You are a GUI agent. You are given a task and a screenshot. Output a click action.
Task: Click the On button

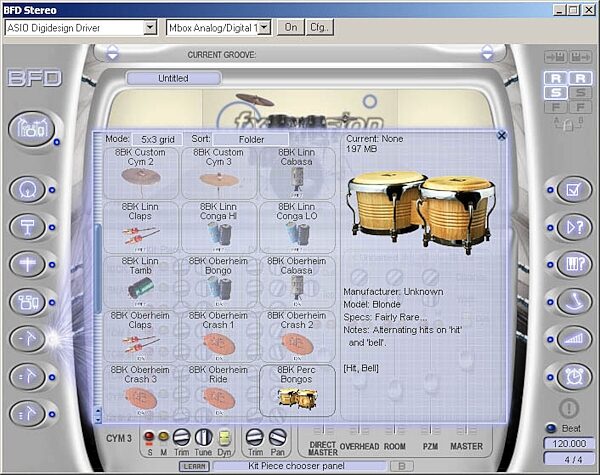click(291, 27)
